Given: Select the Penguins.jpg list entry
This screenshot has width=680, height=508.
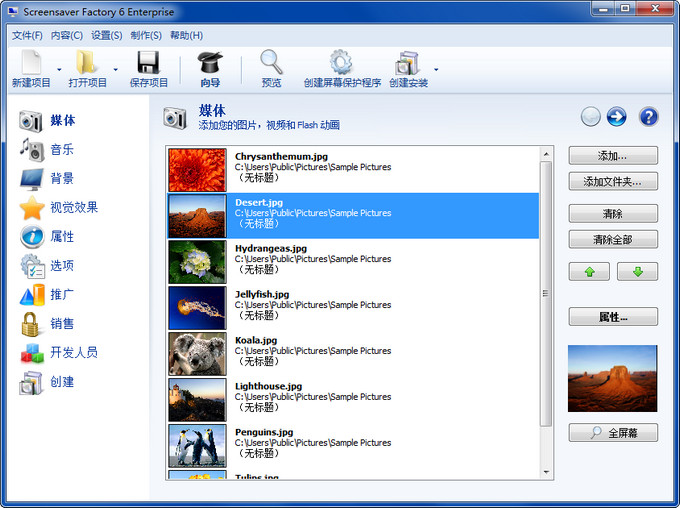Looking at the screenshot, I should [353, 446].
